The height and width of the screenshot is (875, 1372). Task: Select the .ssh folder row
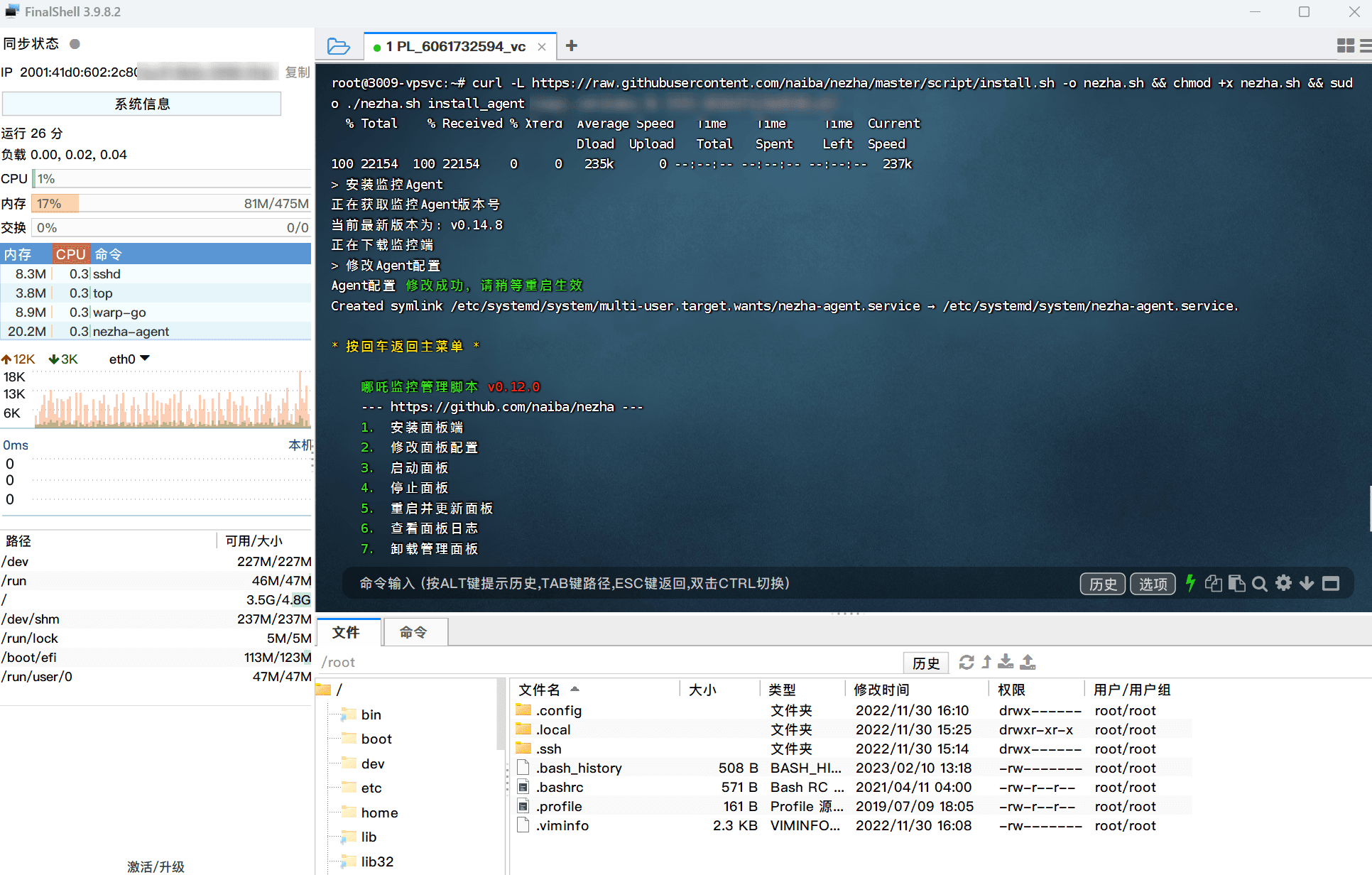coord(852,749)
